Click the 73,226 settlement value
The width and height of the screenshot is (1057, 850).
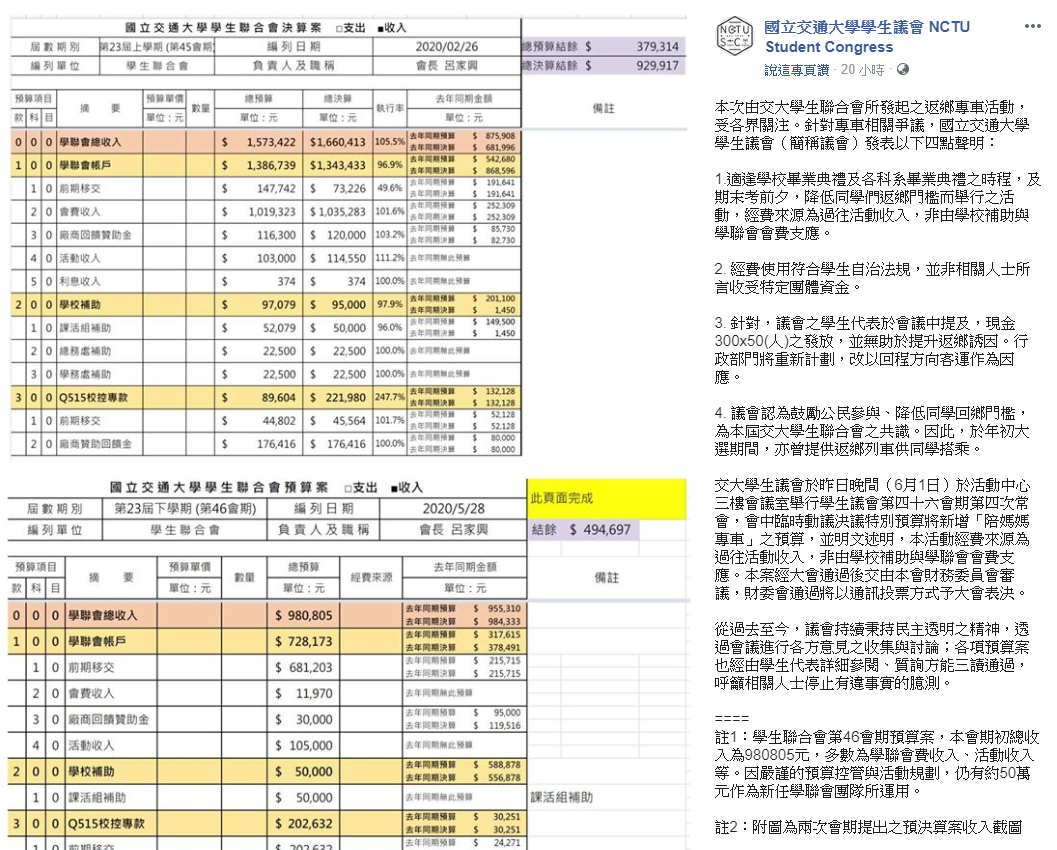(x=349, y=189)
